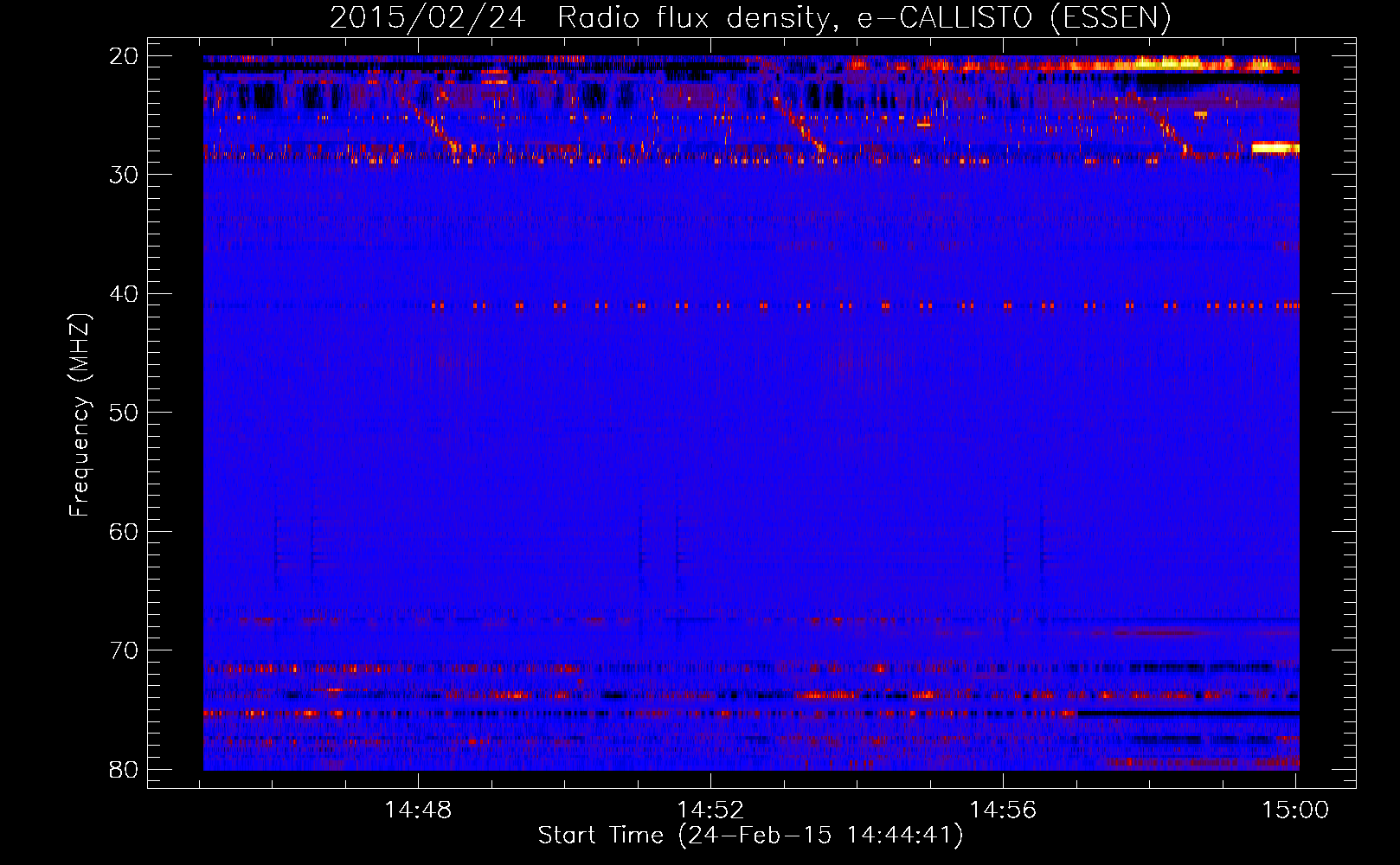Click the 60 MHz frequency tick label
The width and height of the screenshot is (1400, 865).
click(124, 531)
